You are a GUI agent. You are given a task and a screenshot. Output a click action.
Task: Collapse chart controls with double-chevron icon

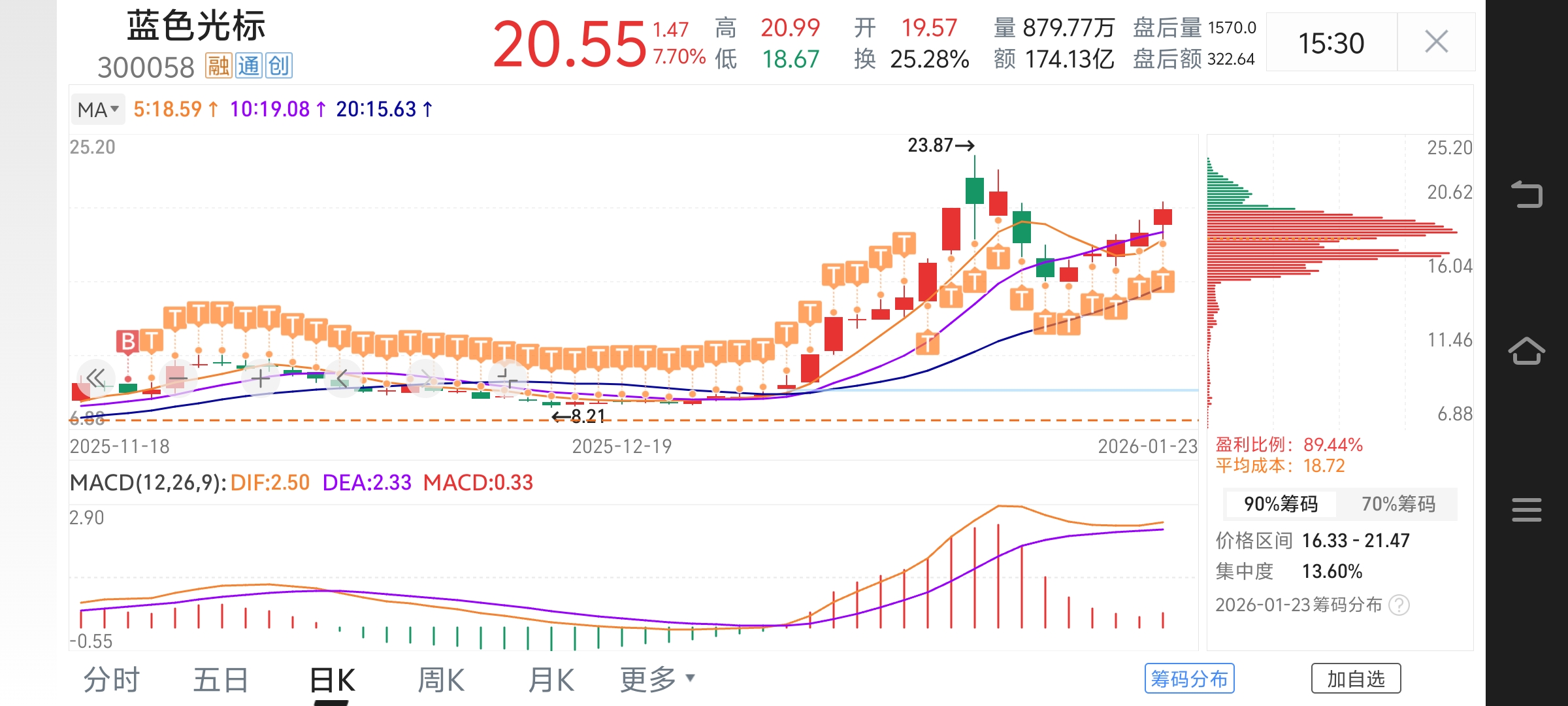(x=95, y=378)
